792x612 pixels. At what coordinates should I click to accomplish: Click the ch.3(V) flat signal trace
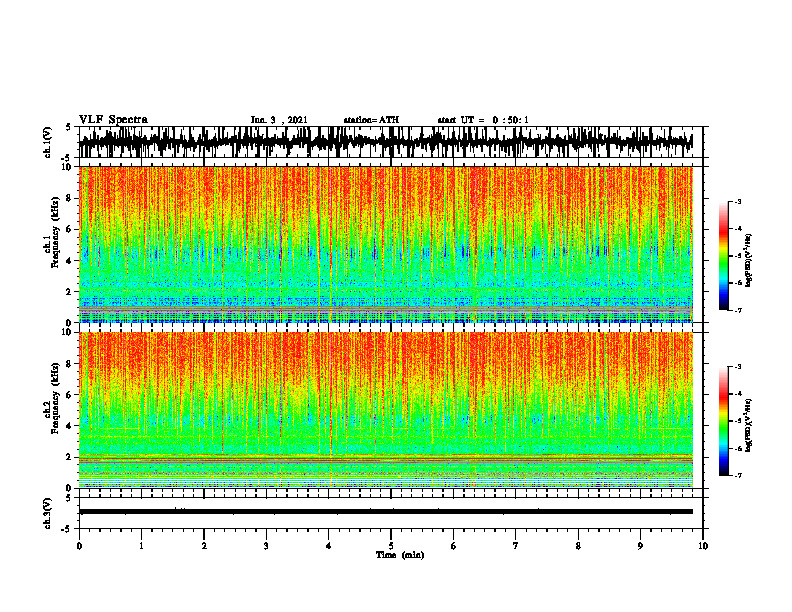point(386,512)
